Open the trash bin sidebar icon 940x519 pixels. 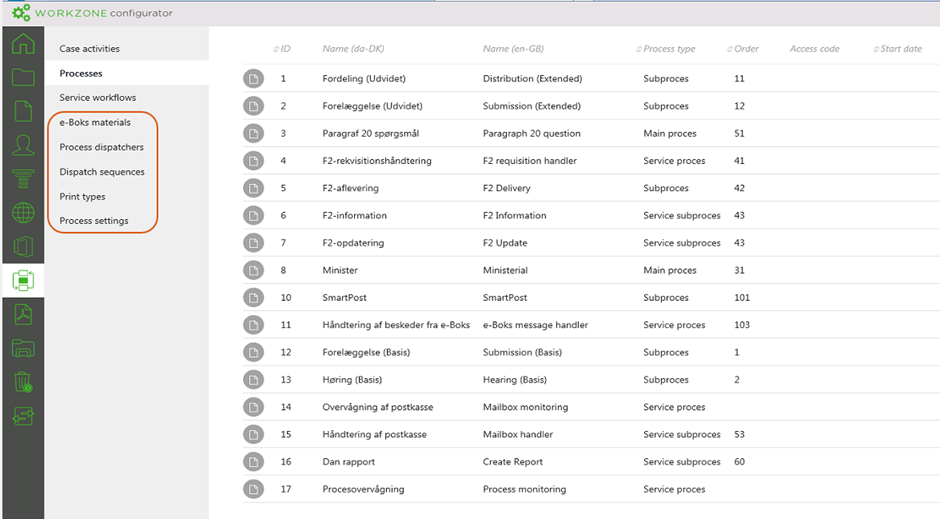pyautogui.click(x=23, y=382)
